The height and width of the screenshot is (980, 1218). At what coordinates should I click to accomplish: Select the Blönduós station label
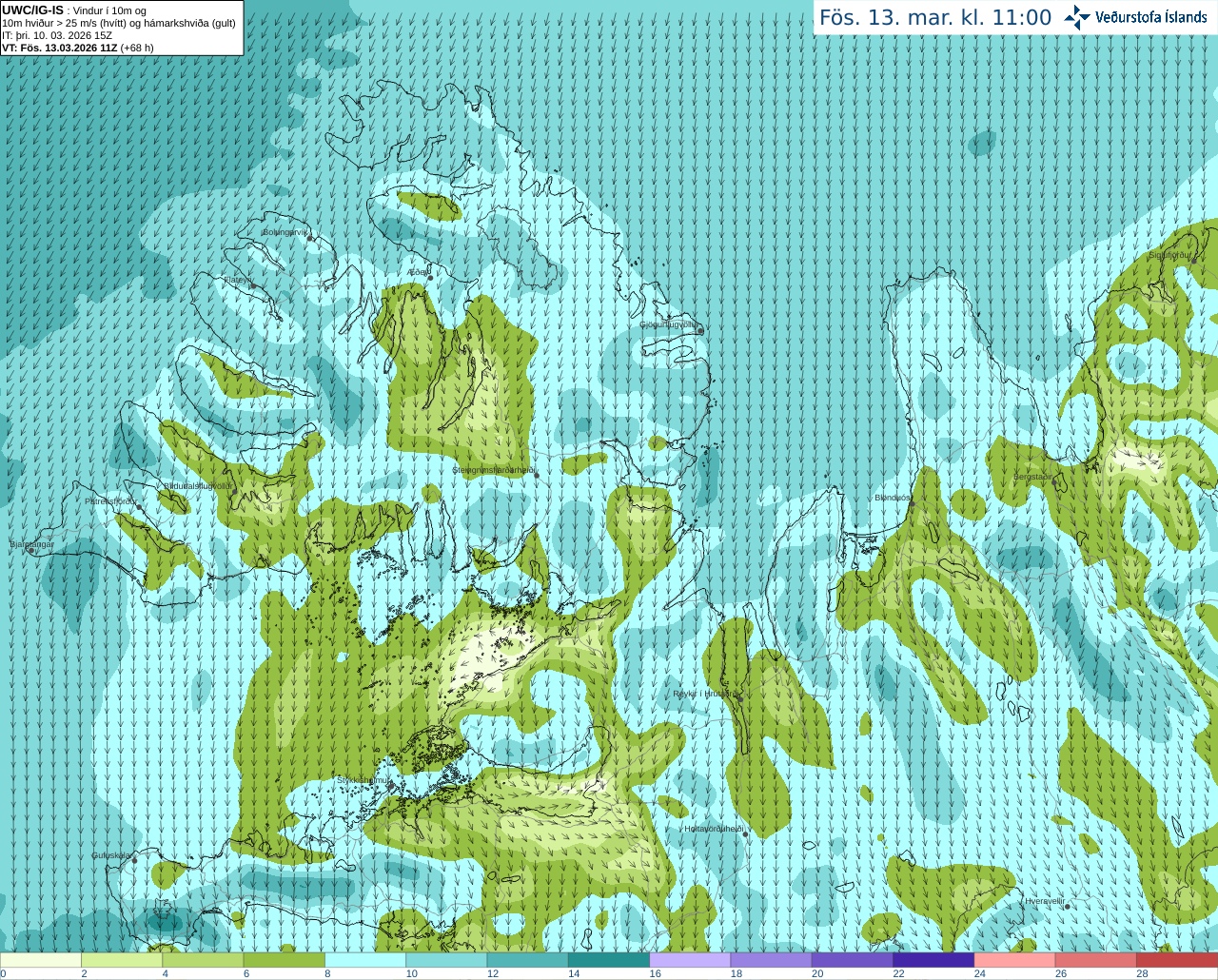point(893,498)
